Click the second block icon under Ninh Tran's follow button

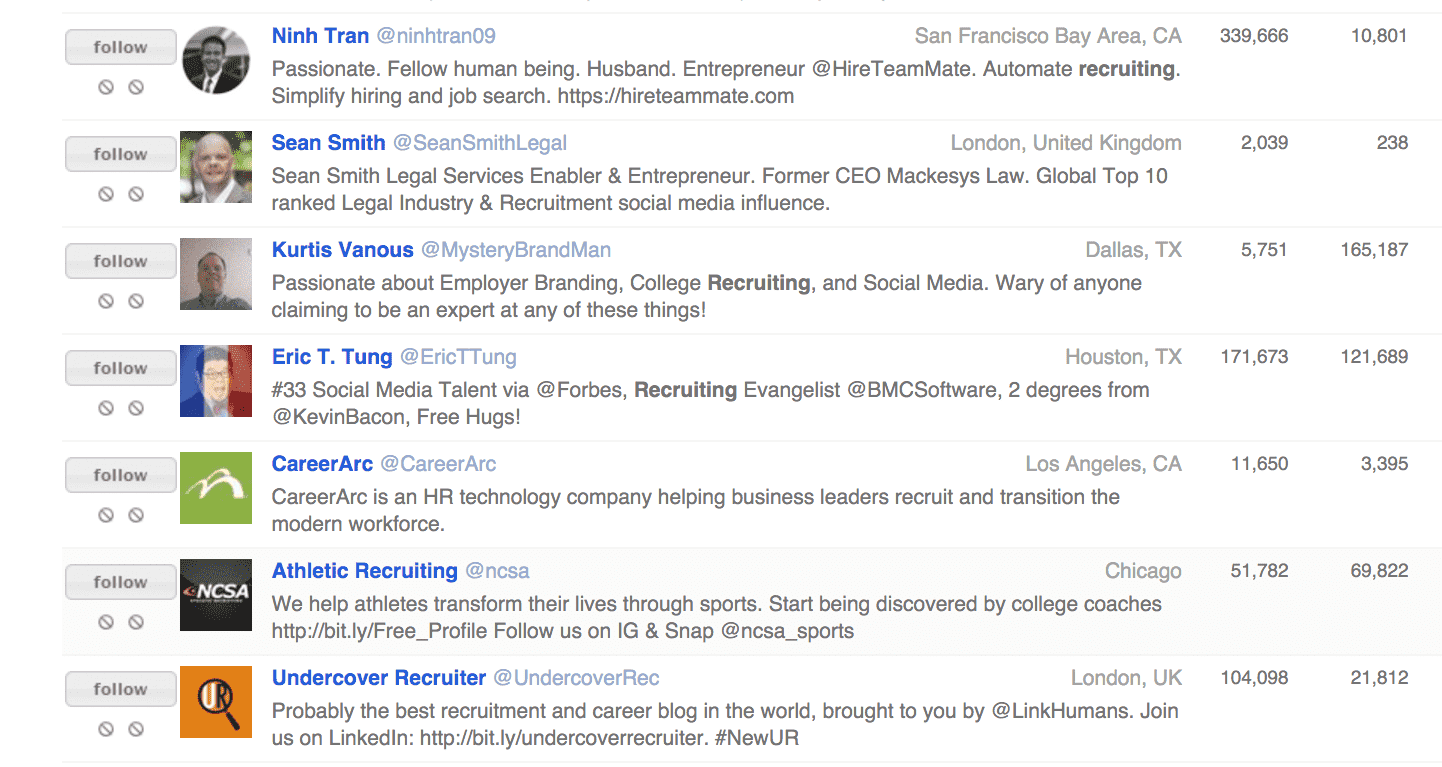tap(136, 87)
